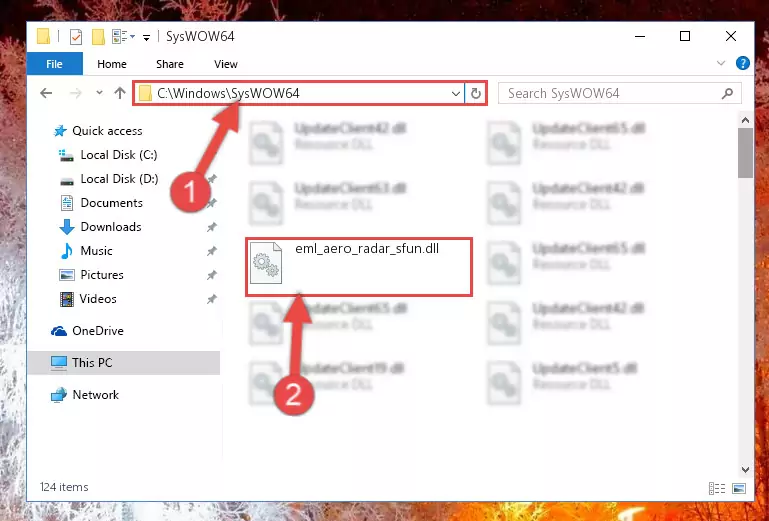Click the This PC monitor icon
Screen dimensions: 769x521
59,363
